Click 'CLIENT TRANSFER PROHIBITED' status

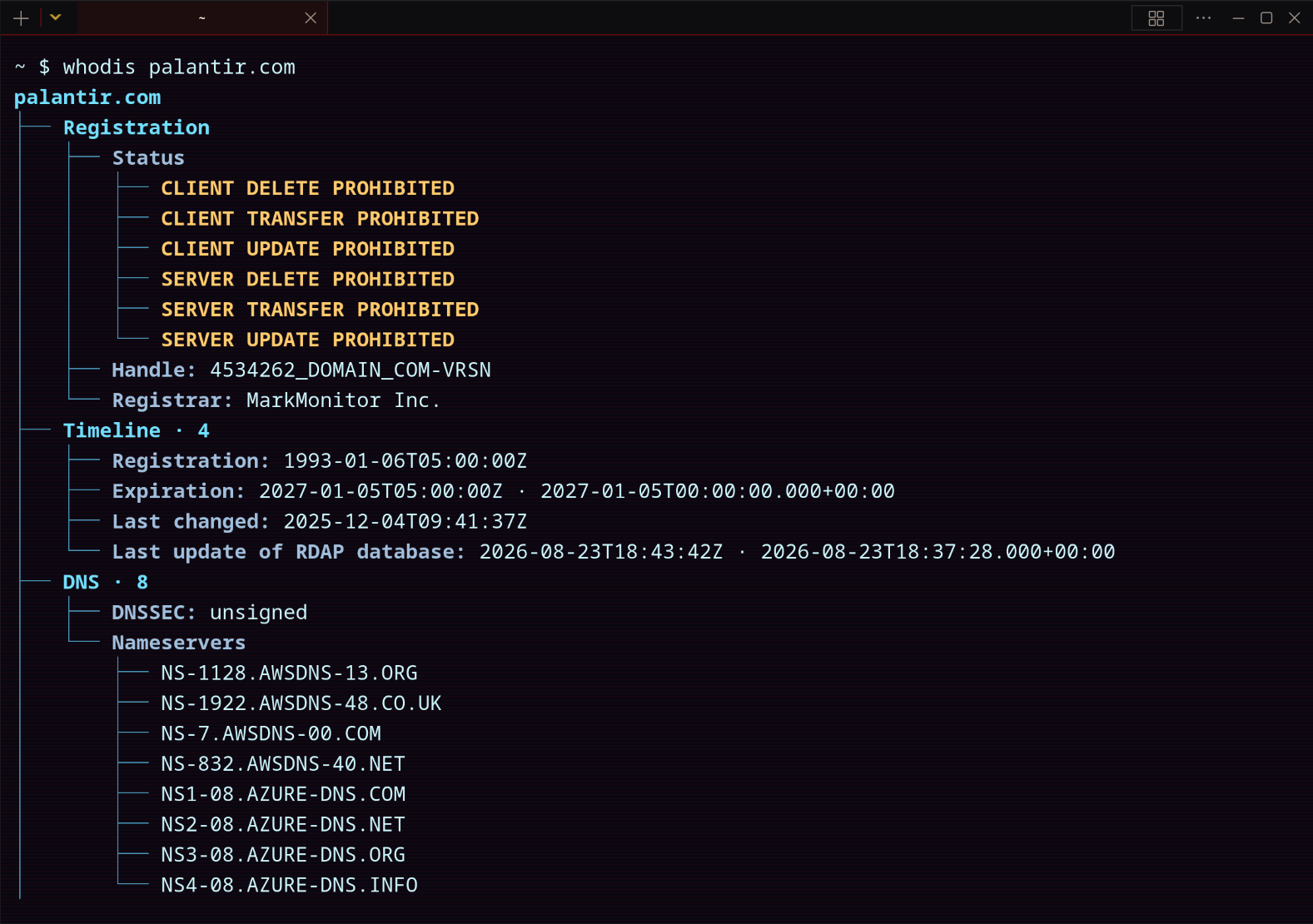(x=320, y=218)
